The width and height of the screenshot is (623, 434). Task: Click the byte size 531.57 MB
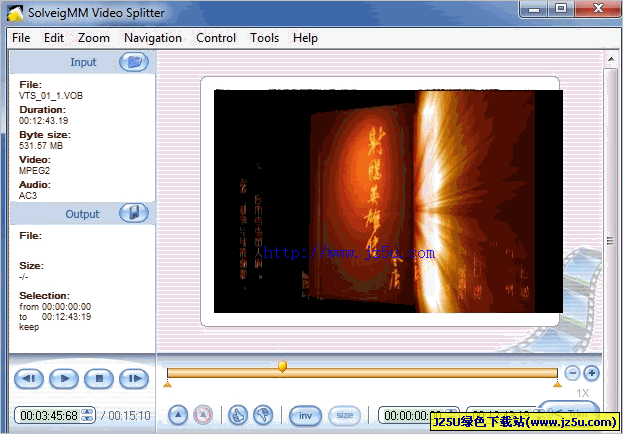click(x=41, y=146)
